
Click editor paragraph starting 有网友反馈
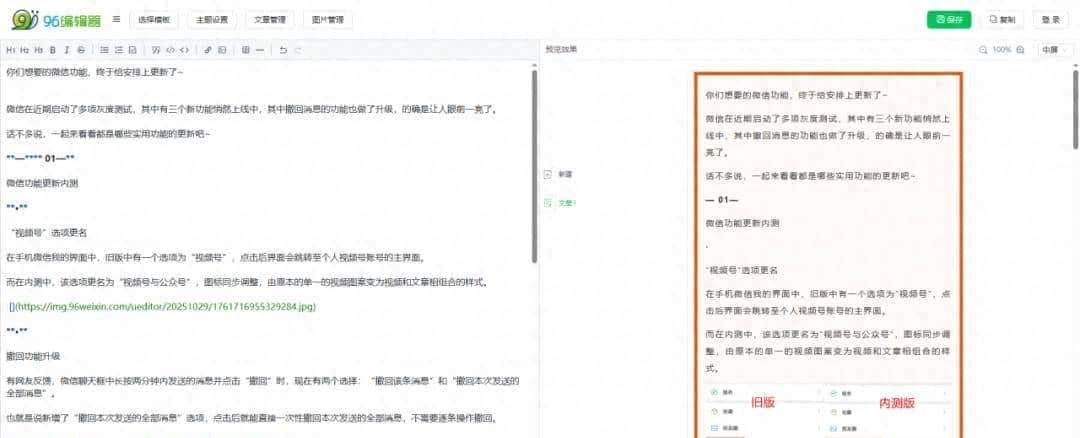(262, 387)
